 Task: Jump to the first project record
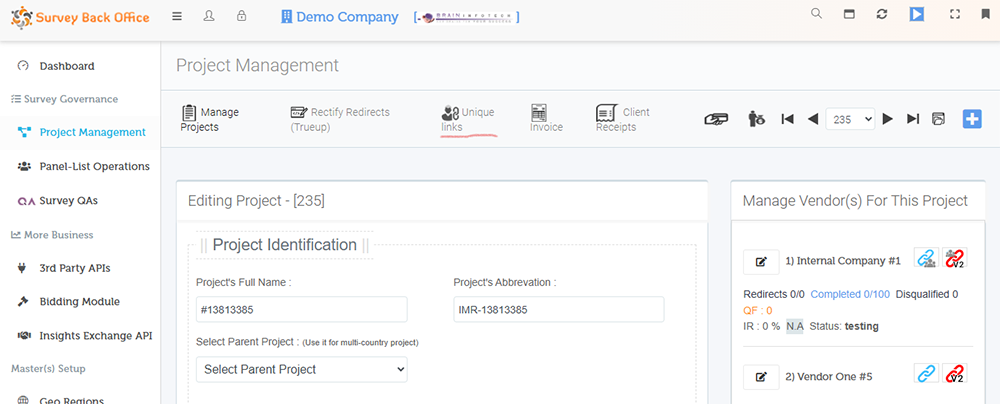pyautogui.click(x=787, y=119)
